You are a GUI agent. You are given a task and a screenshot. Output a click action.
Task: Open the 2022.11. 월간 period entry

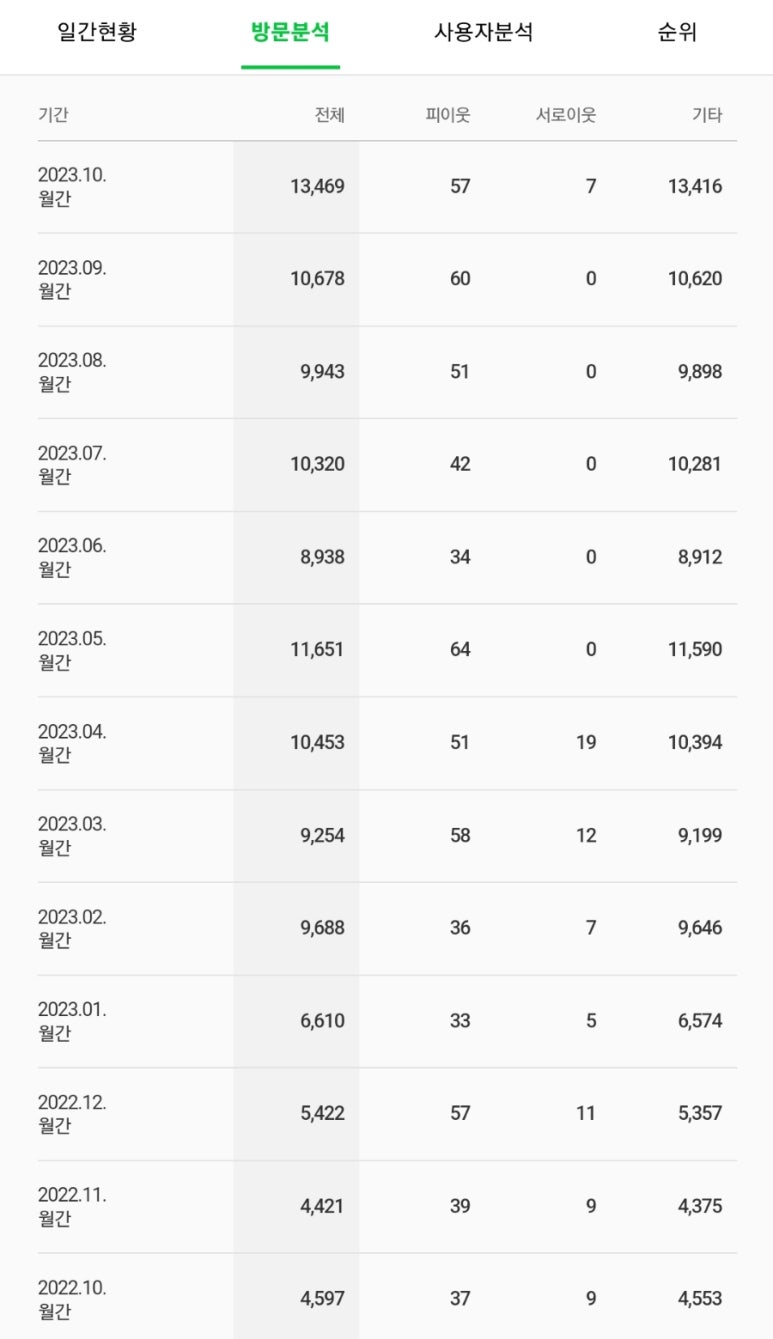72,1206
